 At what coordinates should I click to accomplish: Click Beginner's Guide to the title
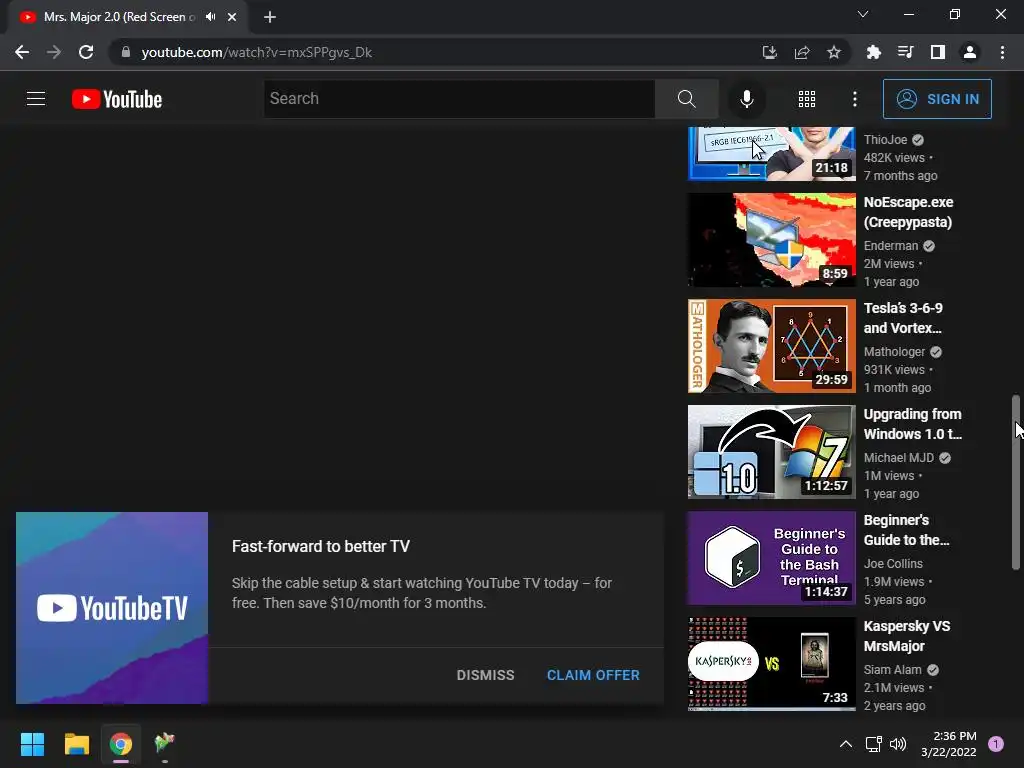(906, 530)
